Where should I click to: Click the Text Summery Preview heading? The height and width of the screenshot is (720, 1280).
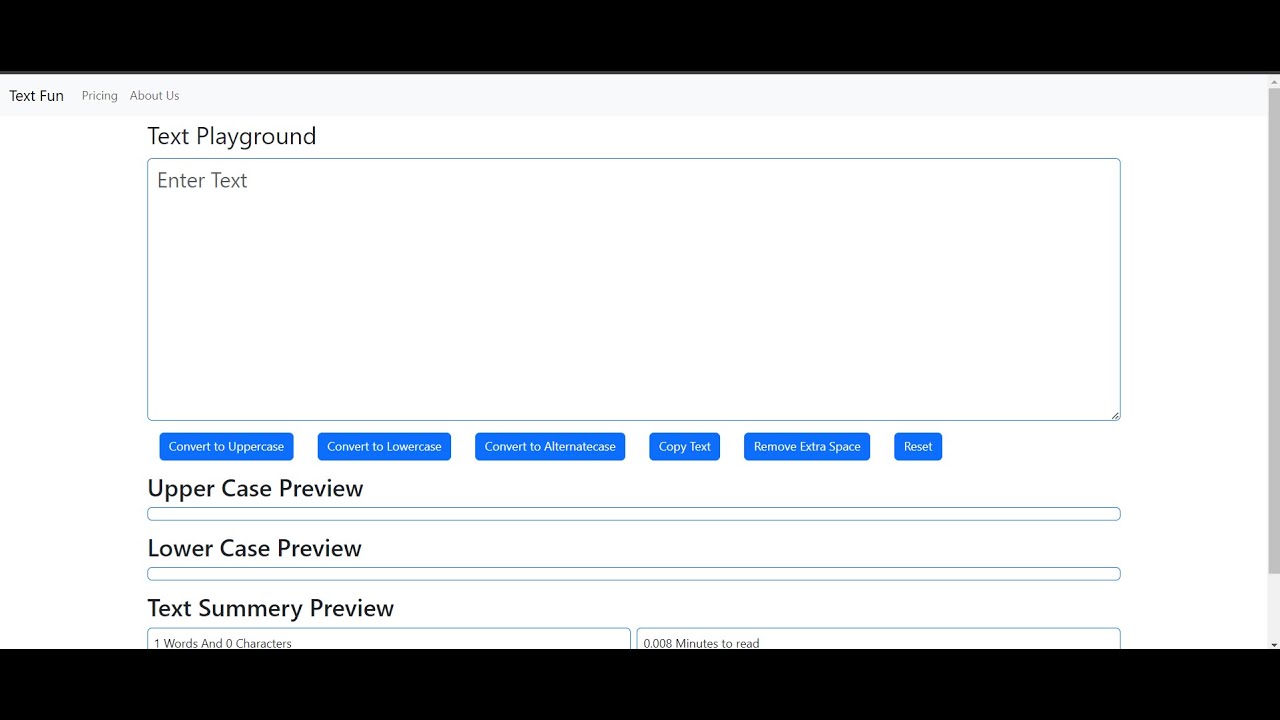point(271,608)
